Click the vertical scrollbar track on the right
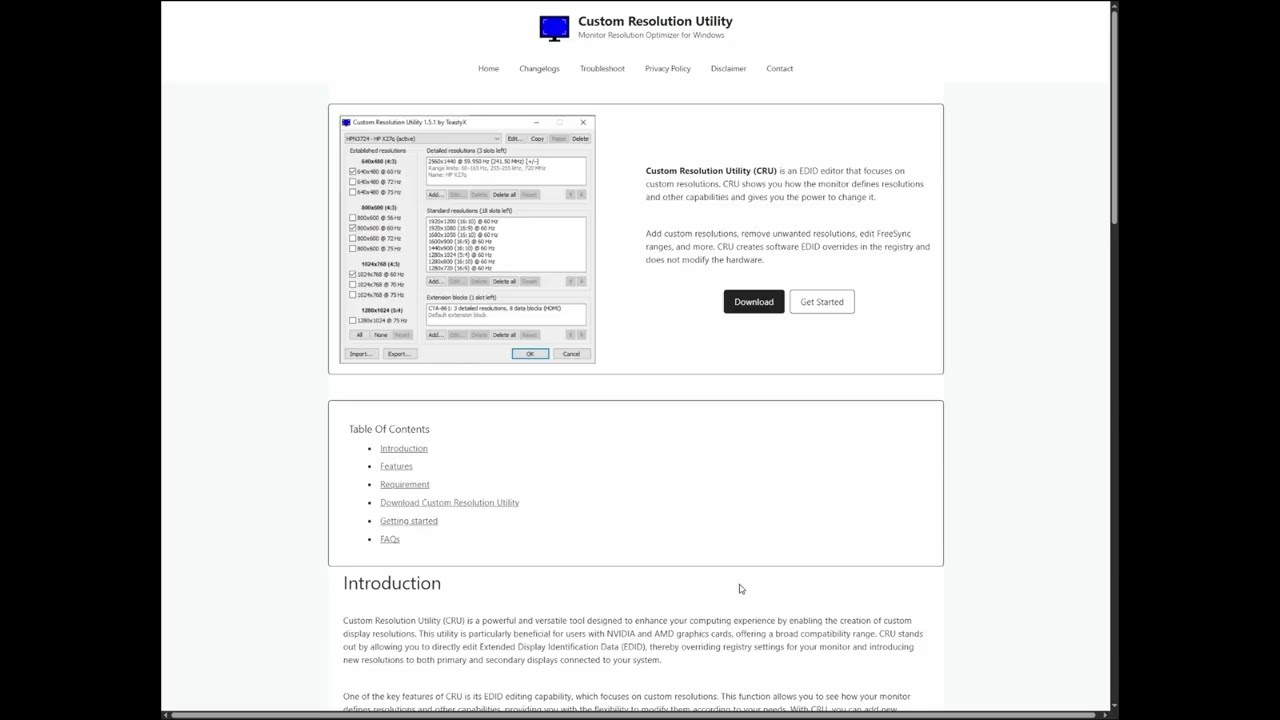Viewport: 1280px width, 720px height. click(x=1114, y=356)
